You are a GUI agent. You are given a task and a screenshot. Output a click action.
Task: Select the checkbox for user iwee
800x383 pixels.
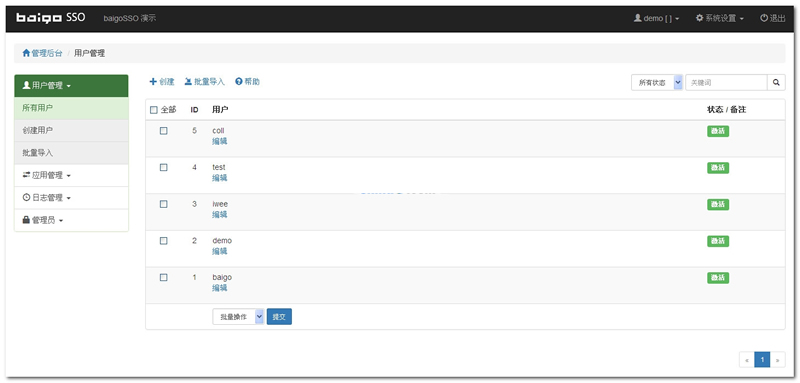click(163, 204)
